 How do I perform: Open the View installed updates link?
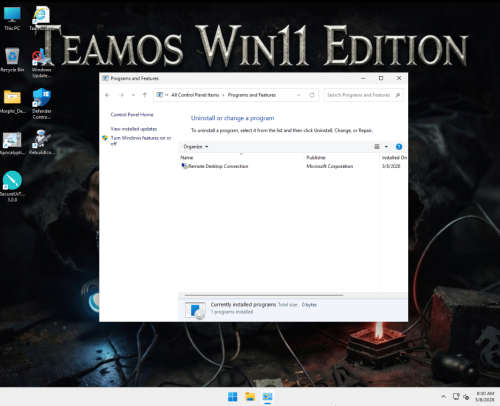(134, 129)
